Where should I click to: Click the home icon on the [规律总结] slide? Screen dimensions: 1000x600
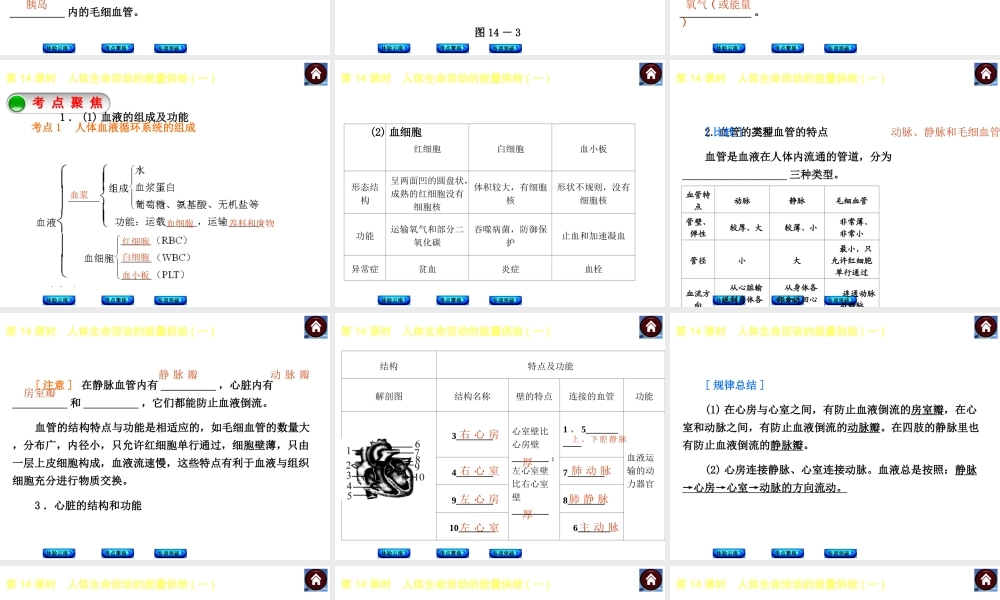point(985,327)
